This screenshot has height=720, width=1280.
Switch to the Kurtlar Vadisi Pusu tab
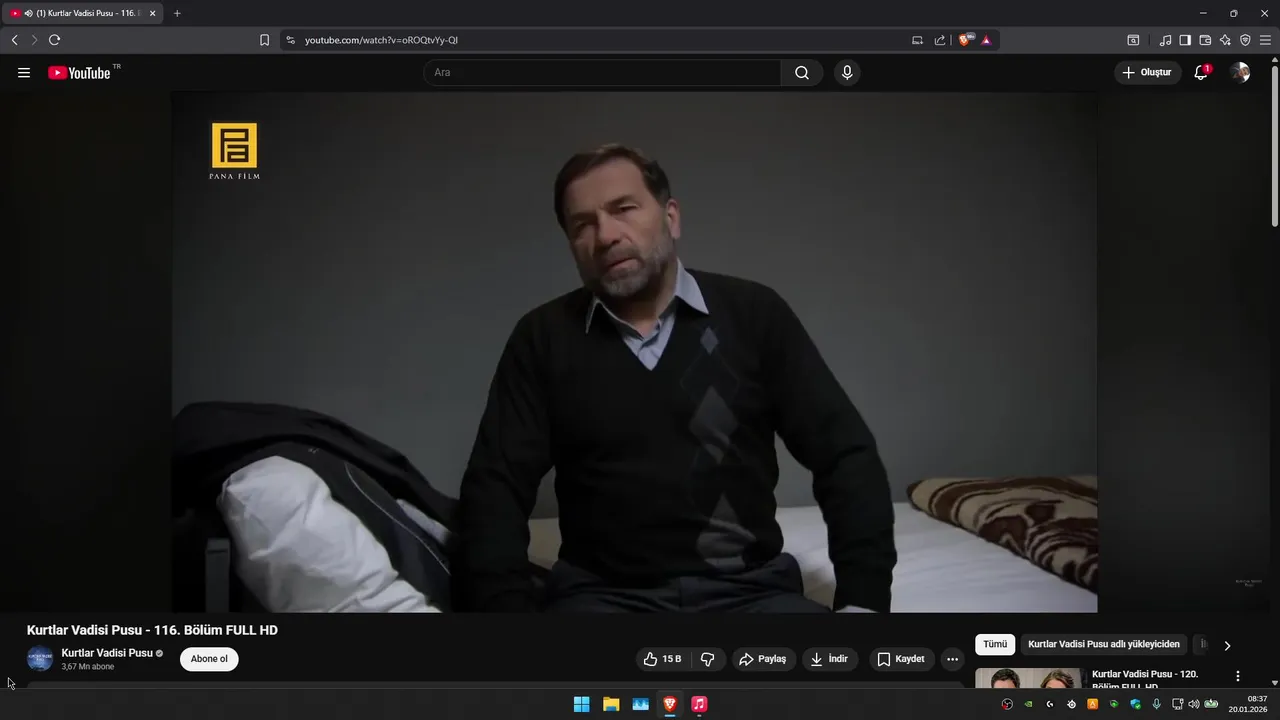tap(82, 13)
